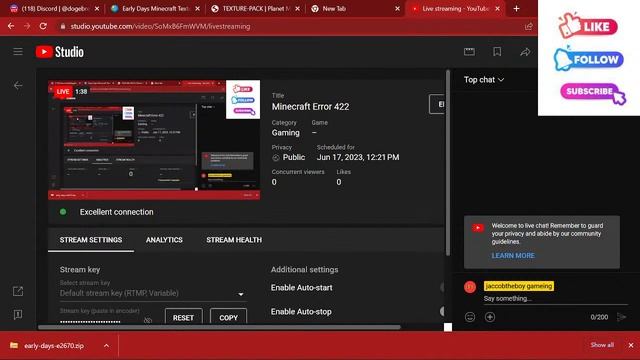
Task: Click the Excellent connection status text
Action: [116, 212]
